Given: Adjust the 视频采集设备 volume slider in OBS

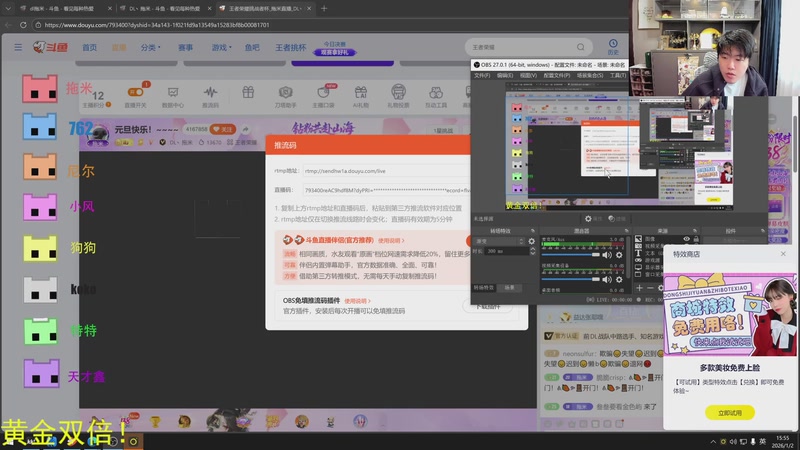Looking at the screenshot, I should [570, 279].
